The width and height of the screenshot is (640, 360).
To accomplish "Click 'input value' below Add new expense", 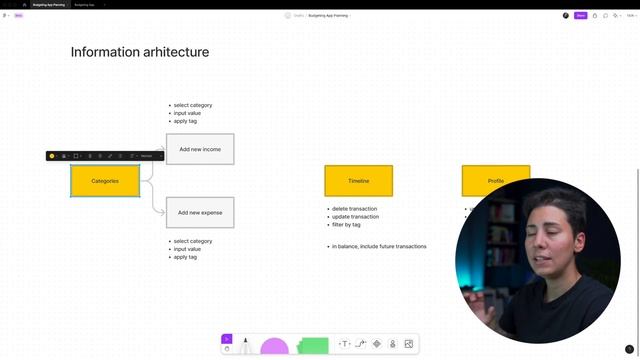I will [x=187, y=249].
